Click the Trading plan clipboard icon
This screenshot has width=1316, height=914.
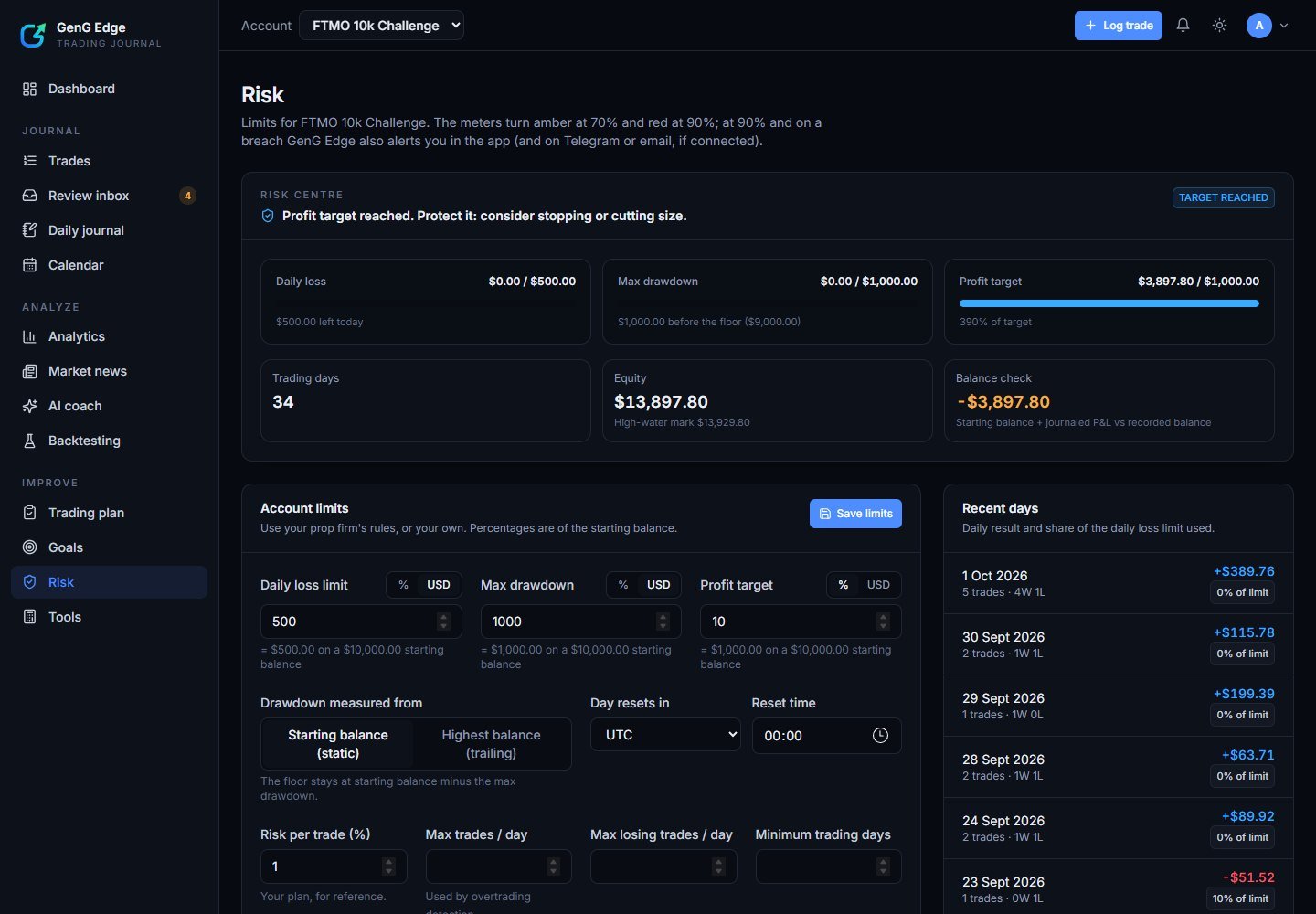pos(29,513)
